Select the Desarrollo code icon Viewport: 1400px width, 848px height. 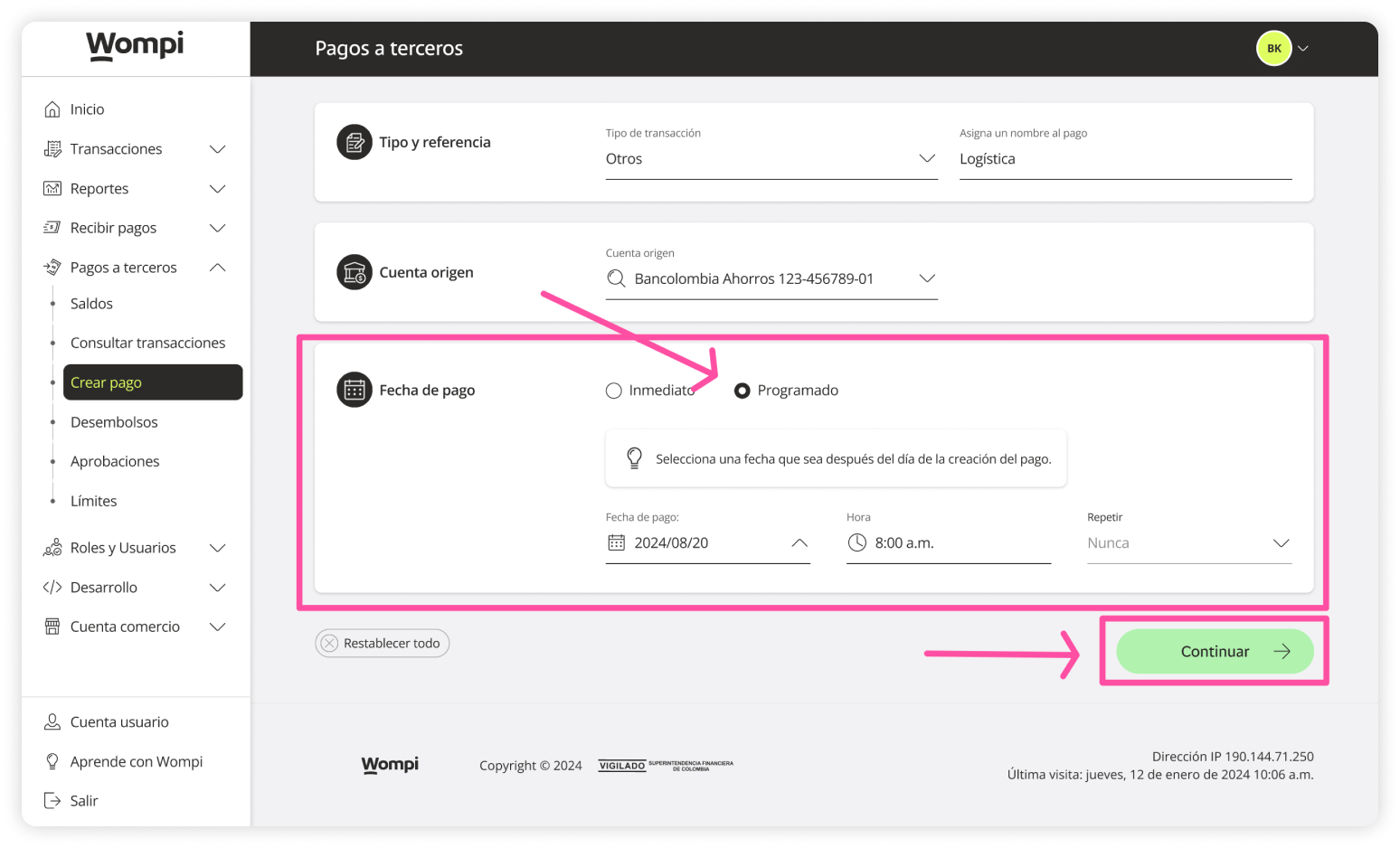(x=52, y=587)
